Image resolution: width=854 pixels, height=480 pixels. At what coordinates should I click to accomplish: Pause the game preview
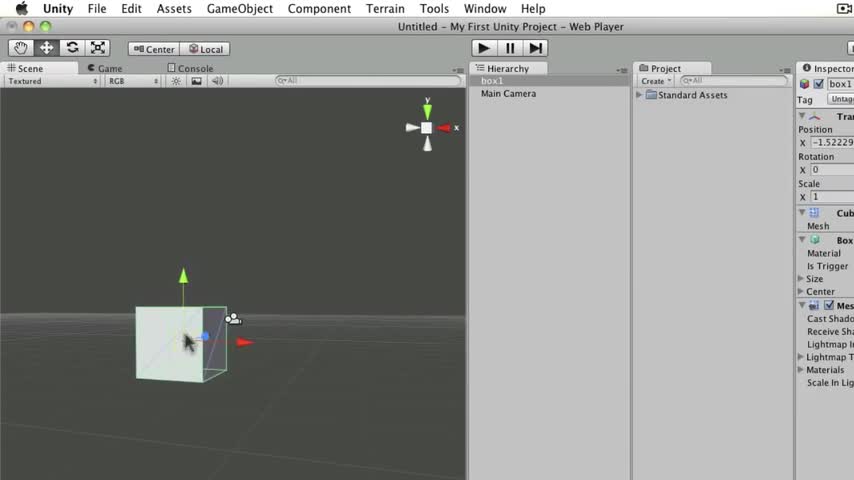click(510, 48)
